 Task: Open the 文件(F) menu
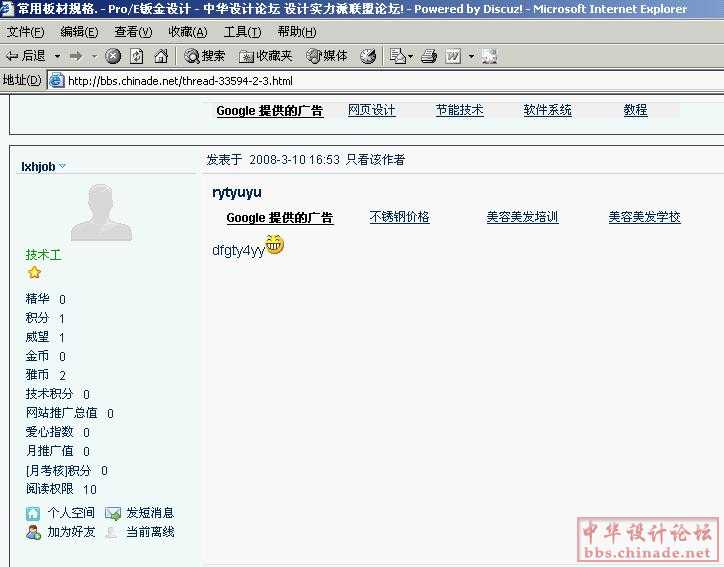pos(25,32)
